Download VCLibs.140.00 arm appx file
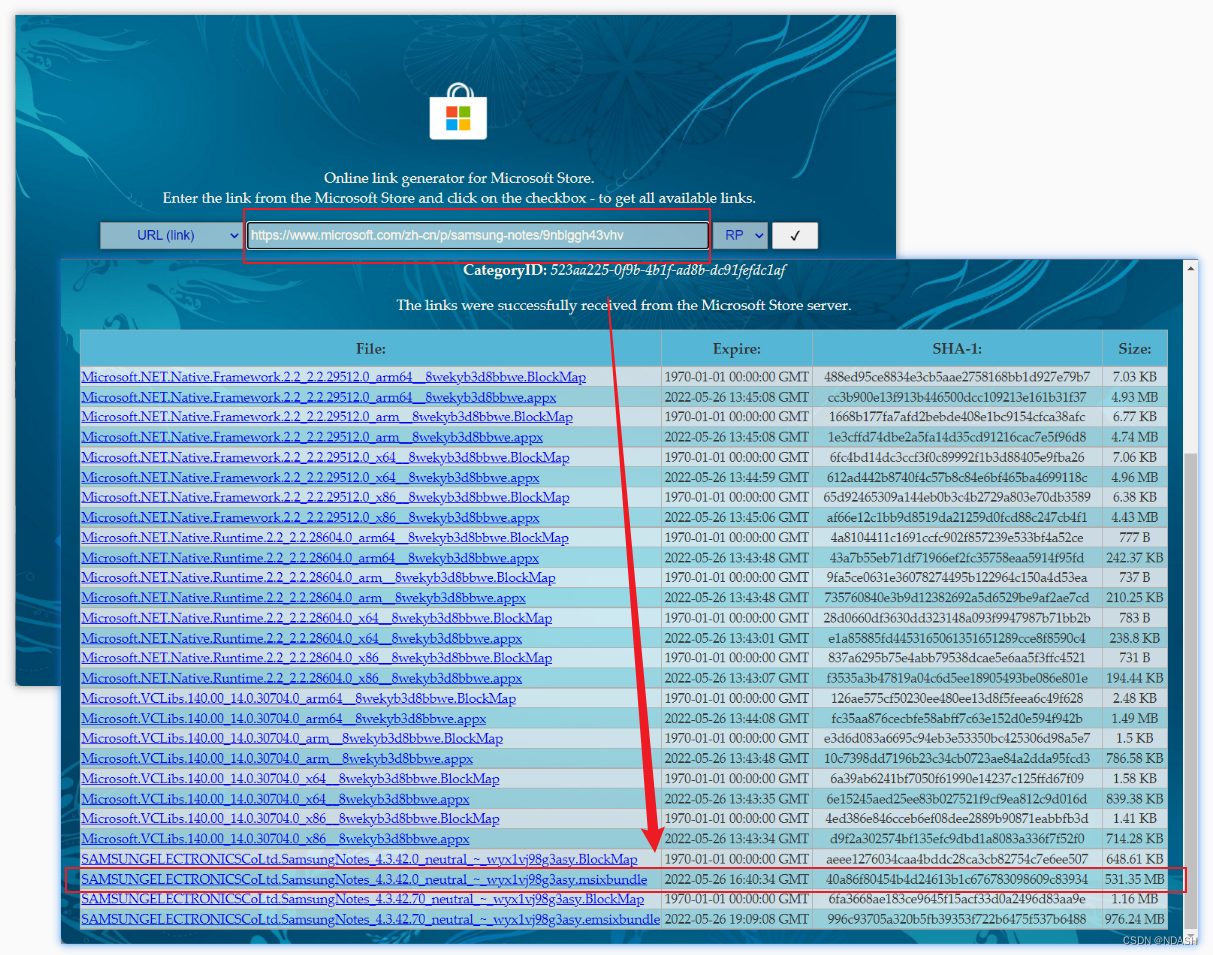Image resolution: width=1213 pixels, height=955 pixels. pos(277,759)
